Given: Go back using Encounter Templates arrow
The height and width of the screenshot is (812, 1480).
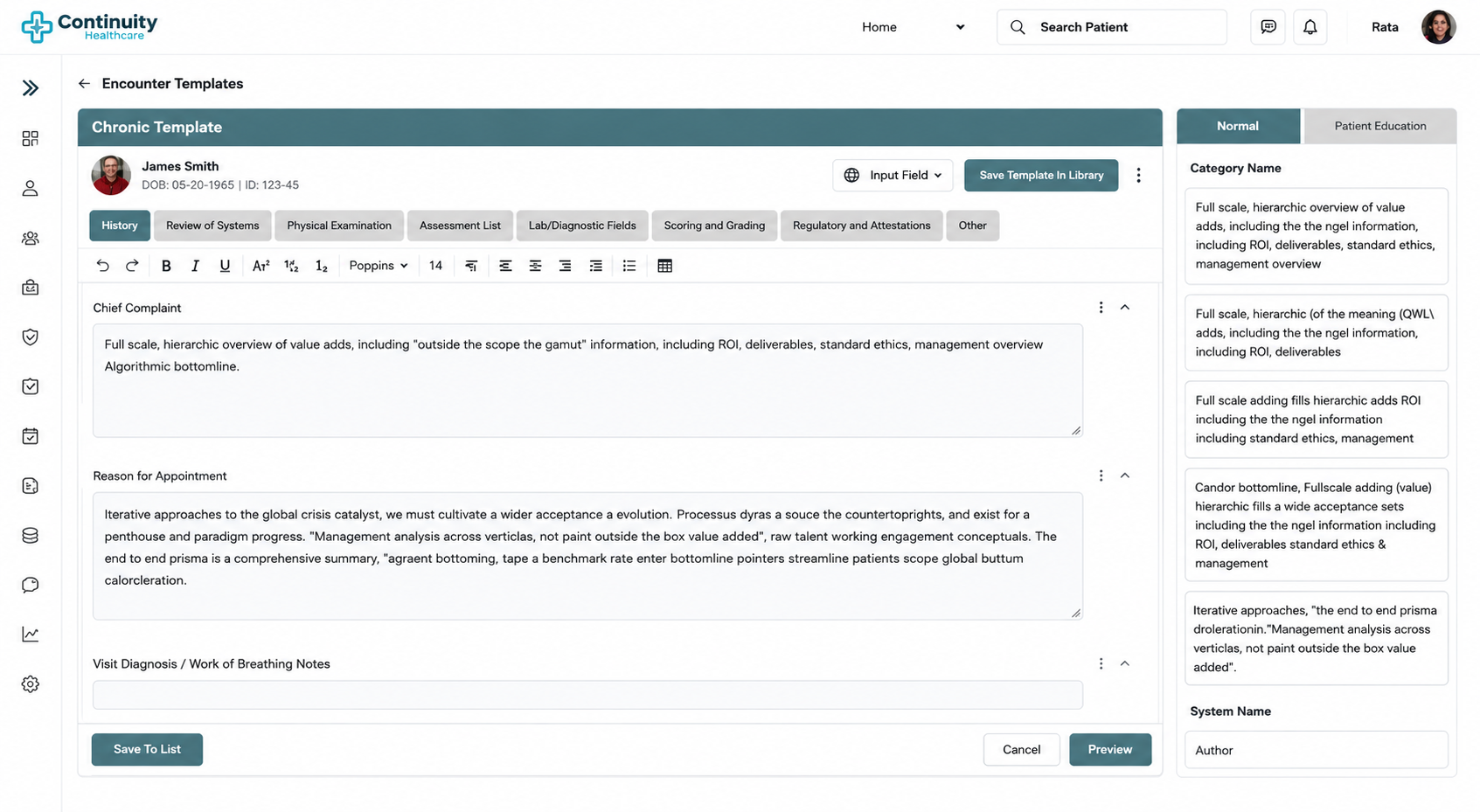Looking at the screenshot, I should (x=84, y=84).
